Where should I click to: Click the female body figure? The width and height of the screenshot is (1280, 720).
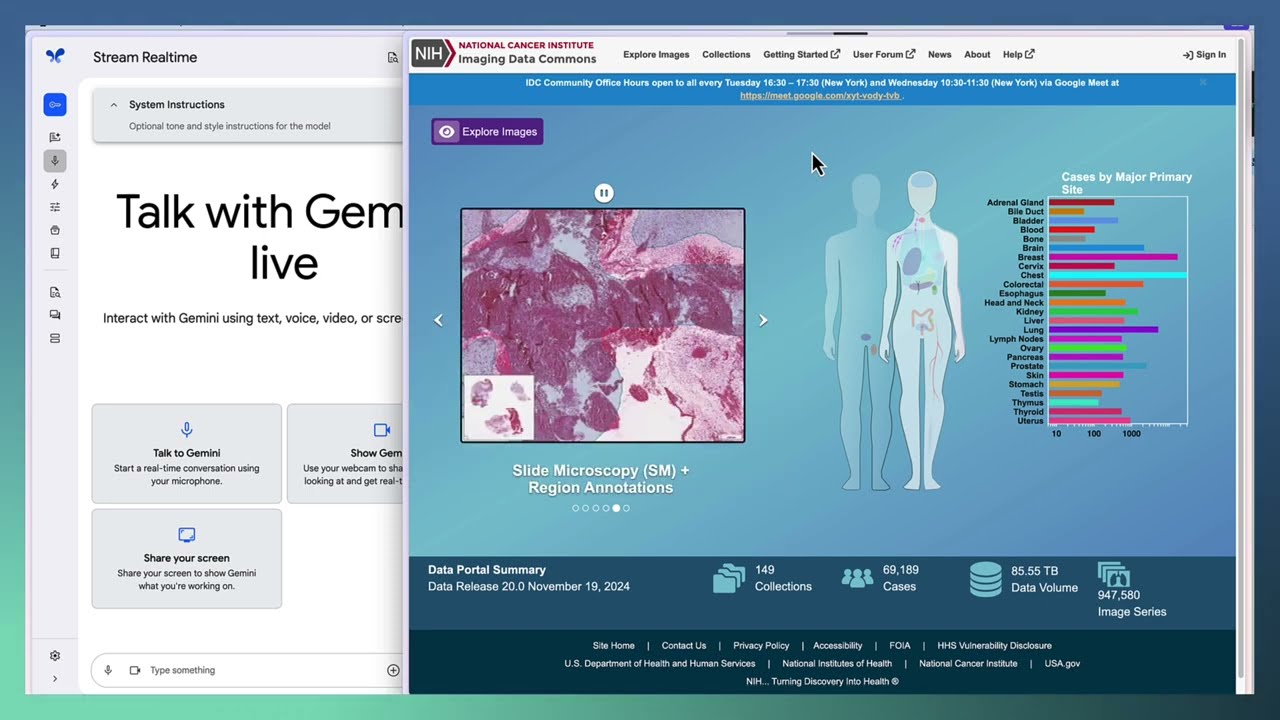(921, 330)
